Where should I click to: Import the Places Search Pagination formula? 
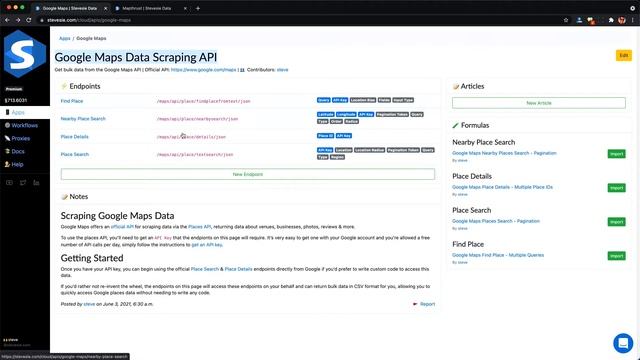tap(616, 222)
